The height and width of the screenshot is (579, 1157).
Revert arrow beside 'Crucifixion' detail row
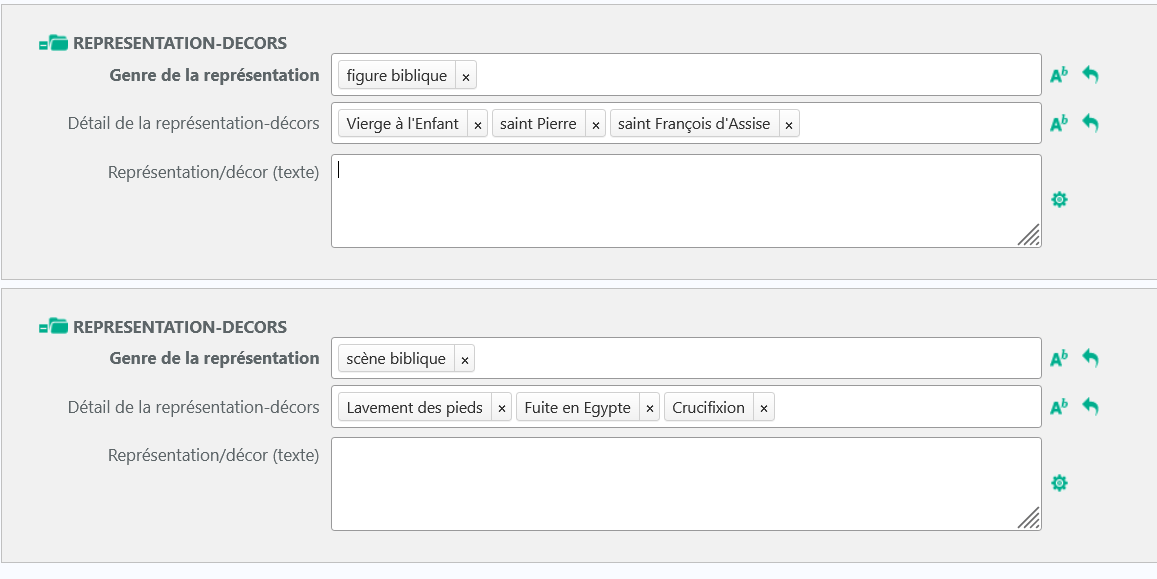pyautogui.click(x=1091, y=406)
